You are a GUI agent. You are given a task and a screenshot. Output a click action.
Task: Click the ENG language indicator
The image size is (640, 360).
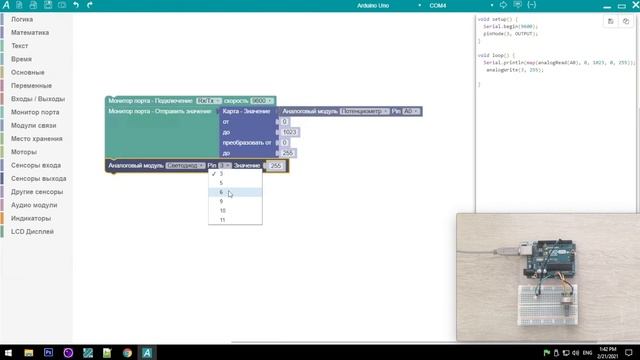point(587,353)
